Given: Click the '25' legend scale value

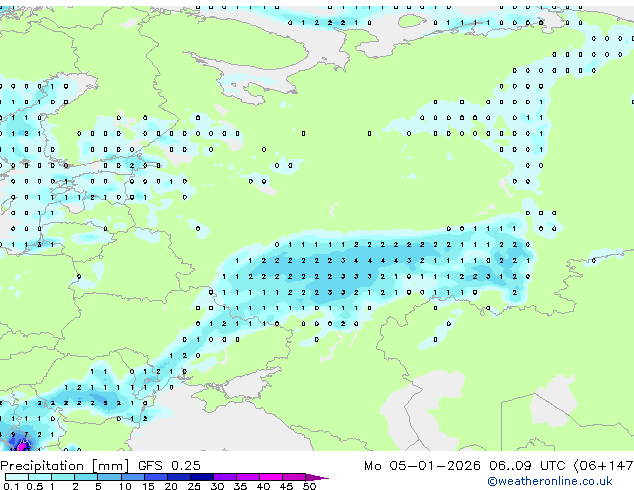Looking at the screenshot, I should (x=194, y=486).
